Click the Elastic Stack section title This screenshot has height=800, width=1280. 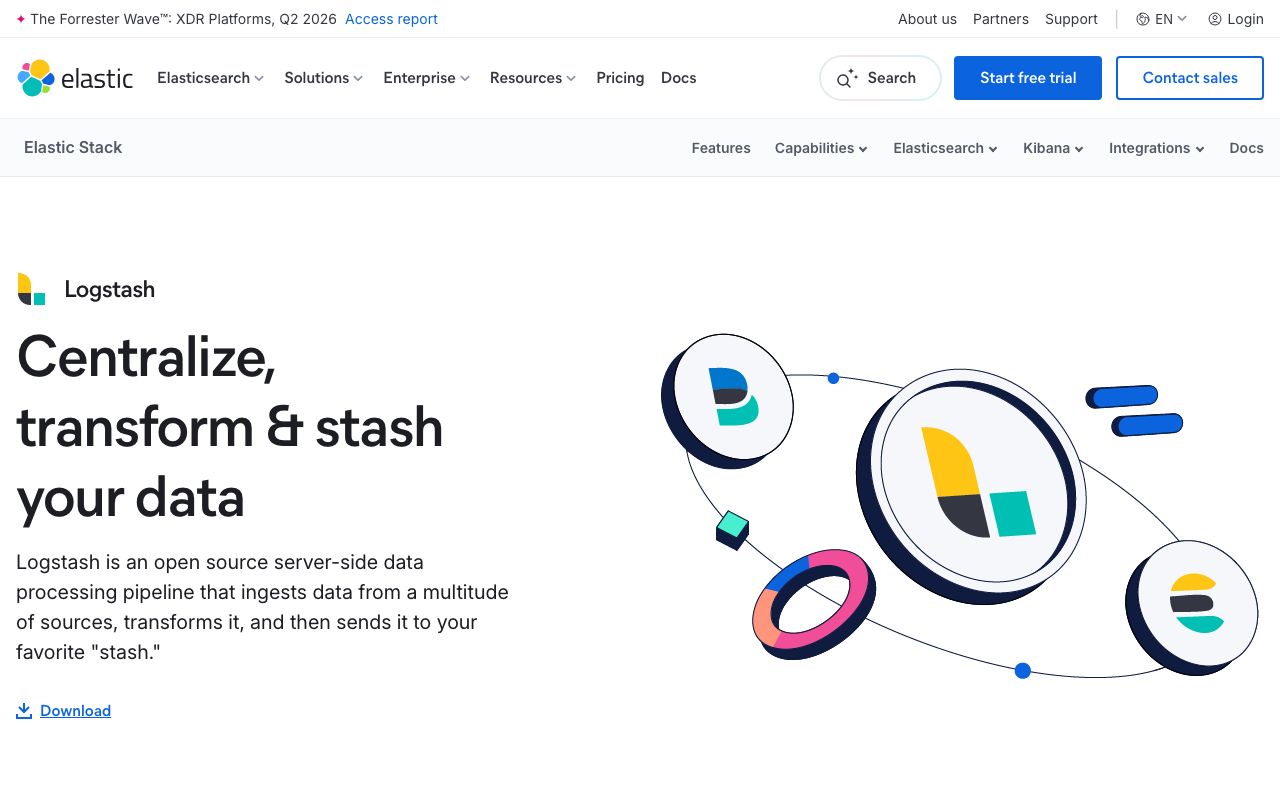point(73,147)
